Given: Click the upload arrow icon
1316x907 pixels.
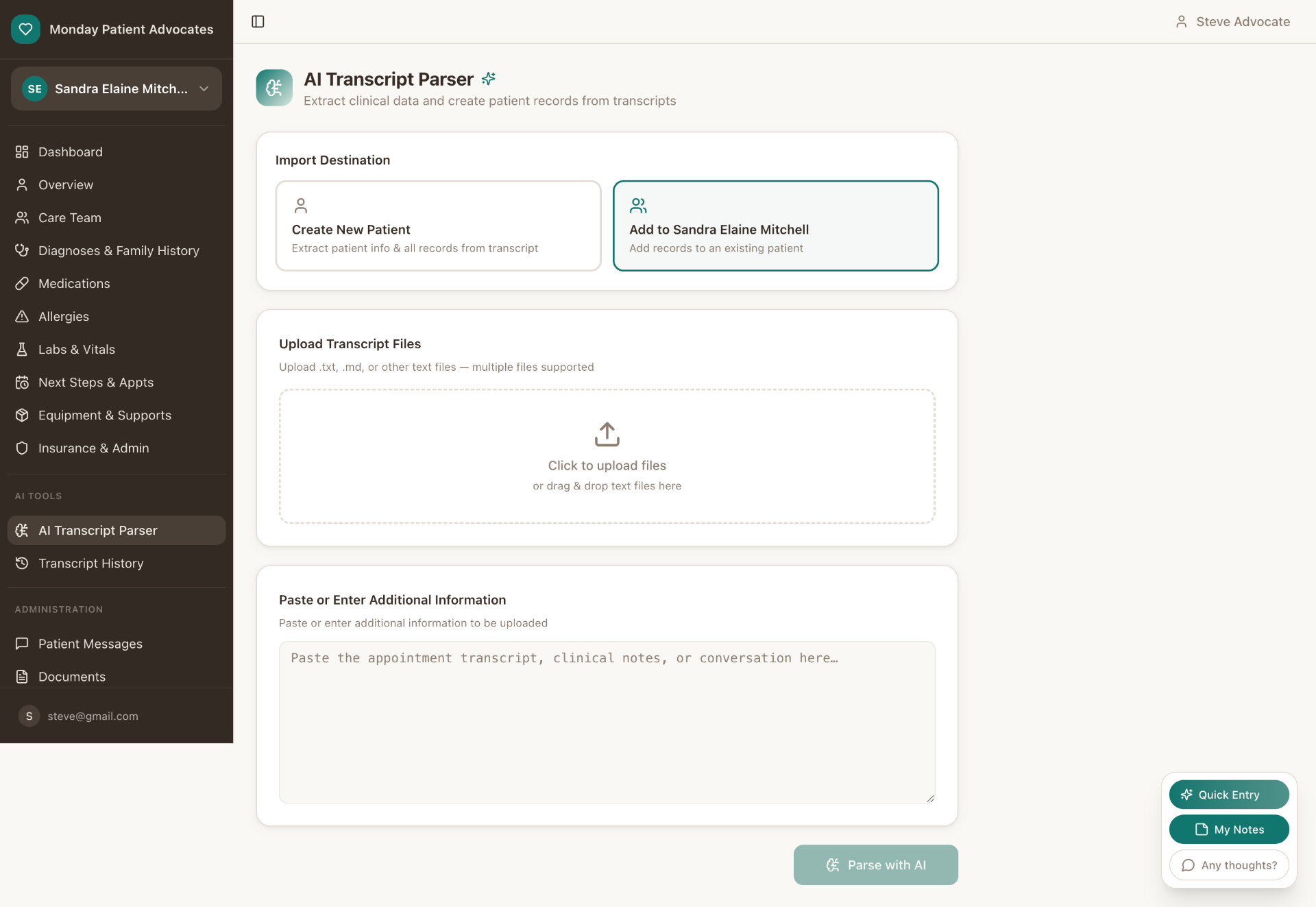Looking at the screenshot, I should [x=607, y=434].
